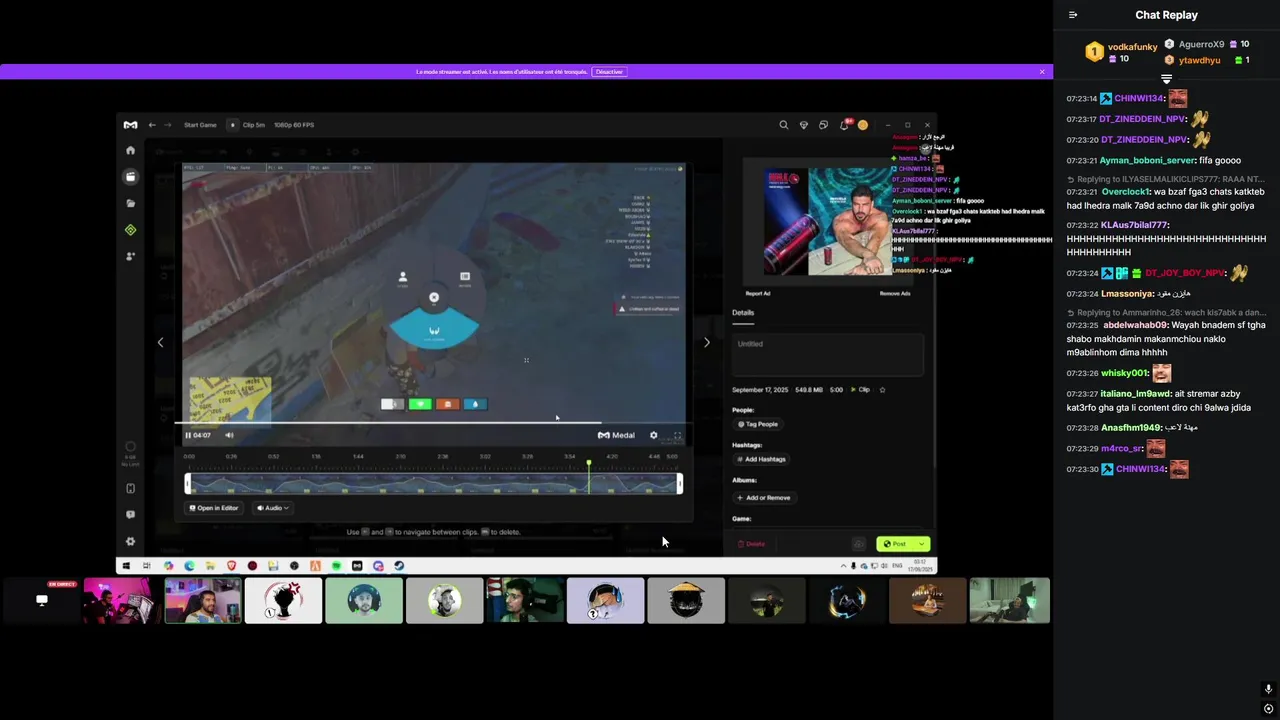Image resolution: width=1280 pixels, height=720 pixels.
Task: Expand the chat leaderboard chevron
Action: click(x=1166, y=78)
